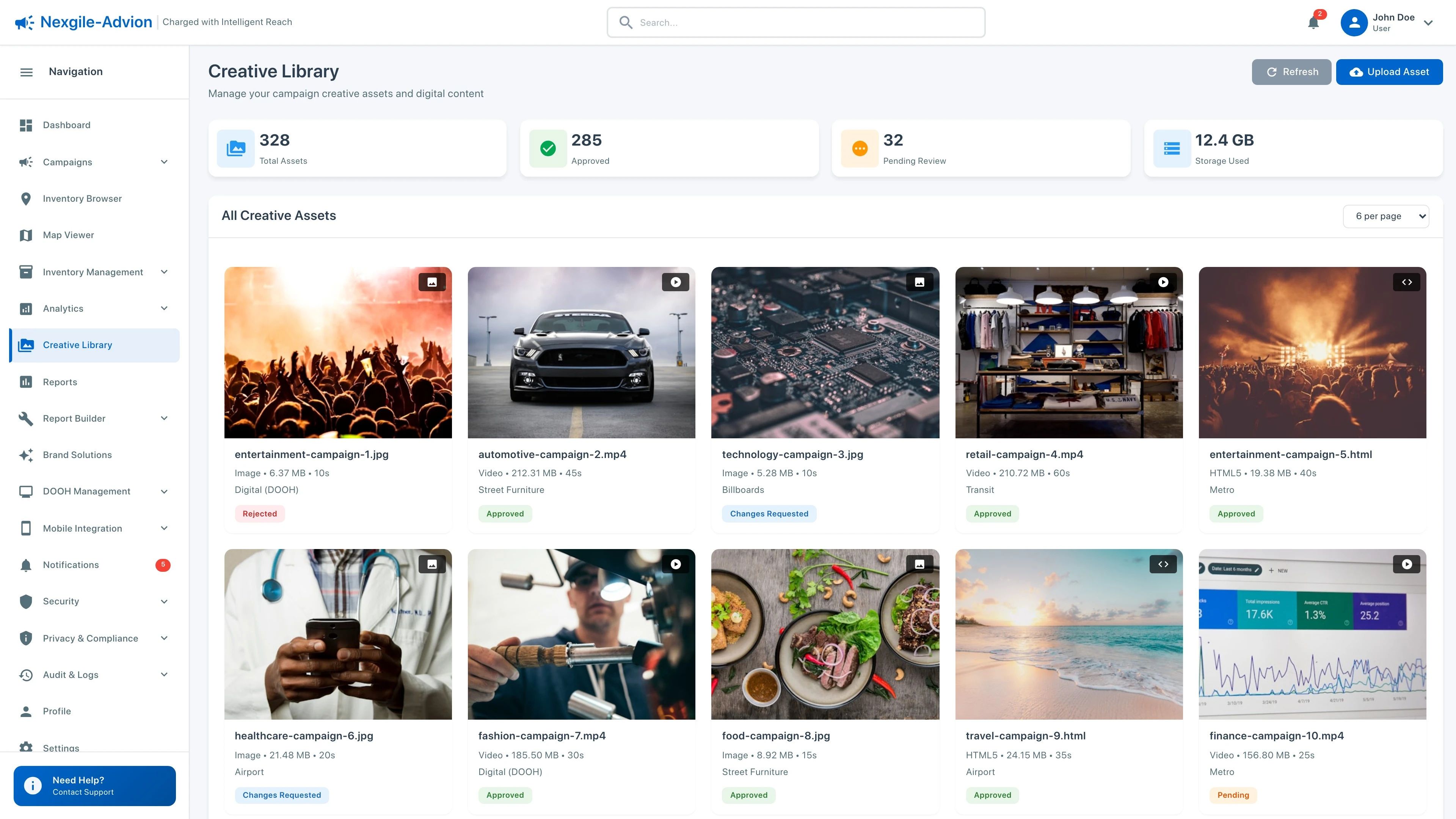The image size is (1456, 819).
Task: Click the Upload Asset button
Action: 1390,71
